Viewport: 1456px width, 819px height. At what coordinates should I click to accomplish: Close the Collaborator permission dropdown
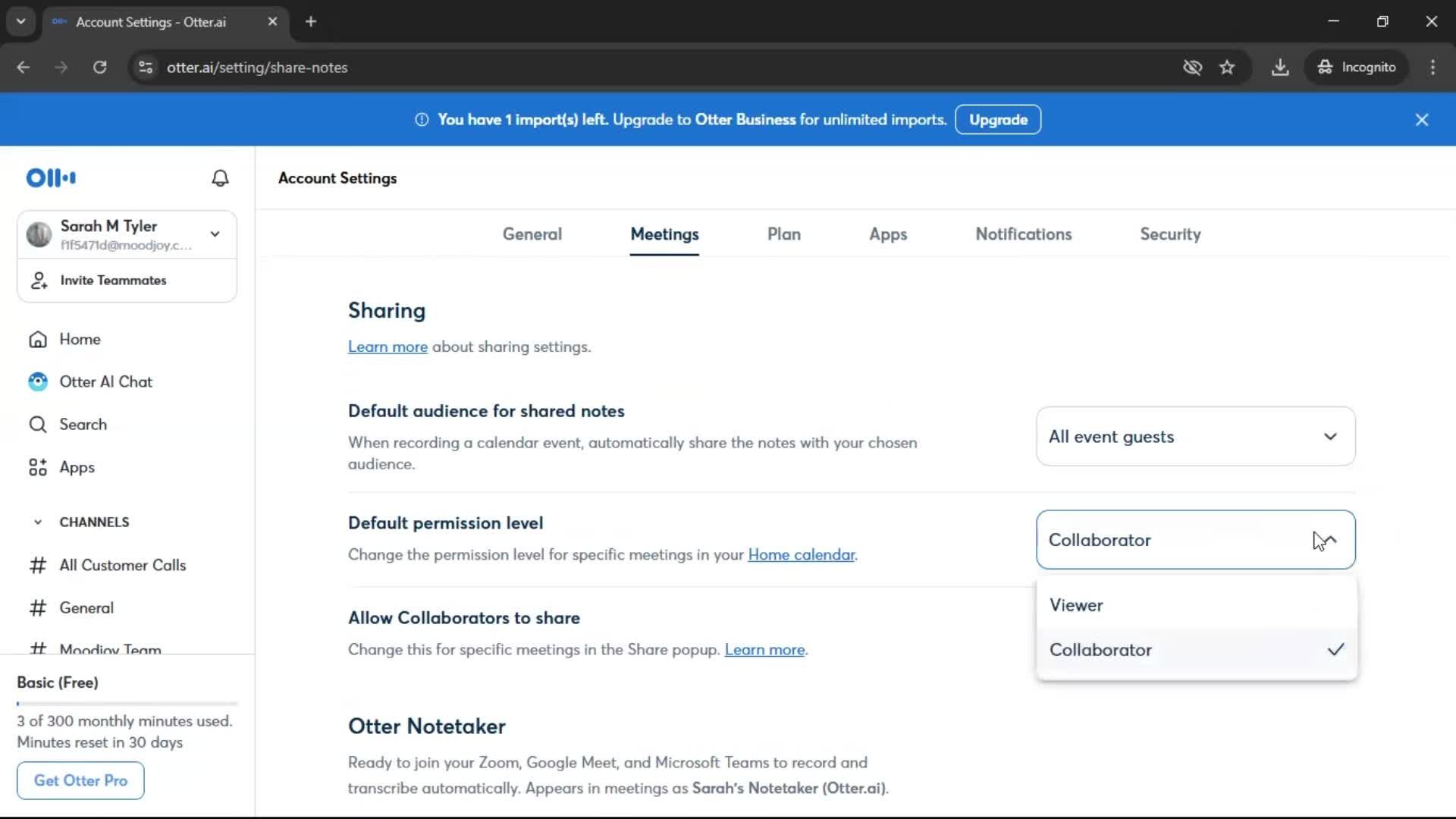tap(1195, 540)
